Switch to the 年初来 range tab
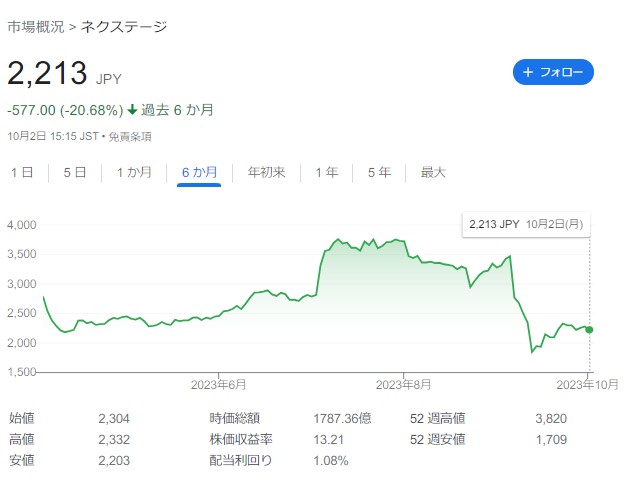Viewport: 626px width, 484px height. [x=266, y=173]
